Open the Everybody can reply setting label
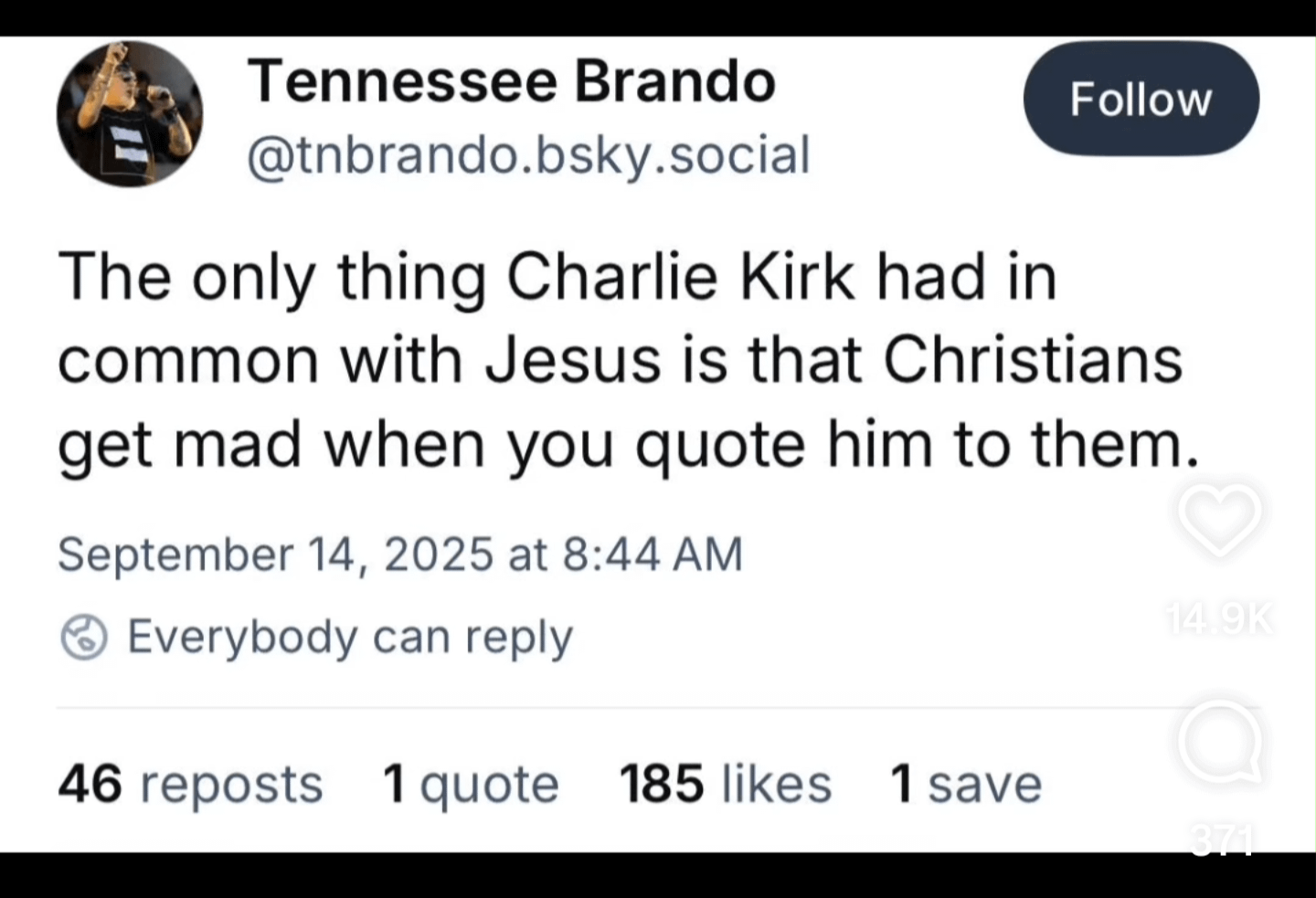 click(350, 637)
